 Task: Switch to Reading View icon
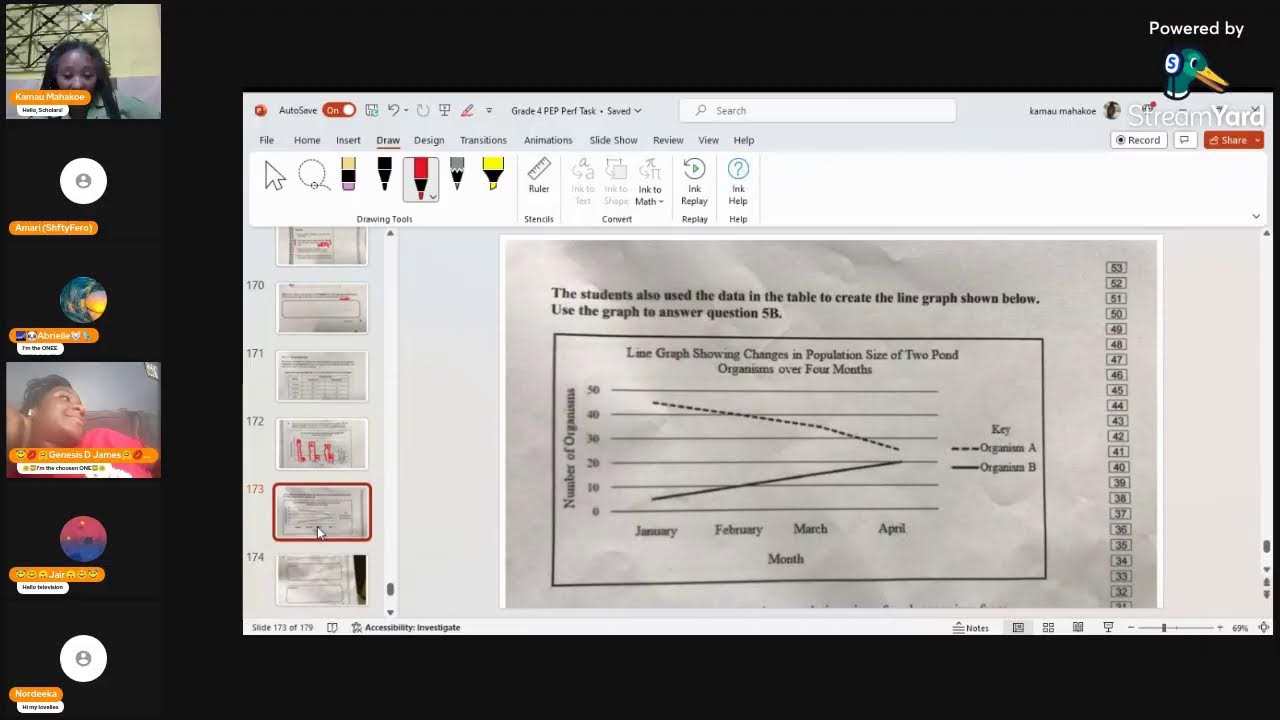coord(1078,628)
